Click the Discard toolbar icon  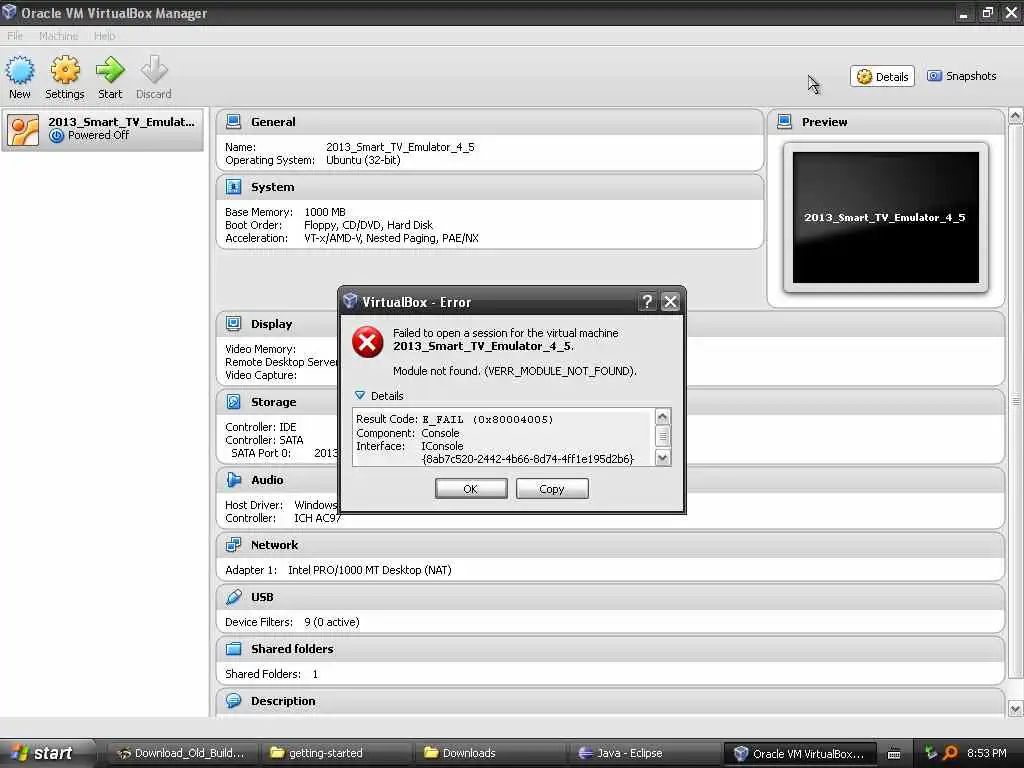154,70
